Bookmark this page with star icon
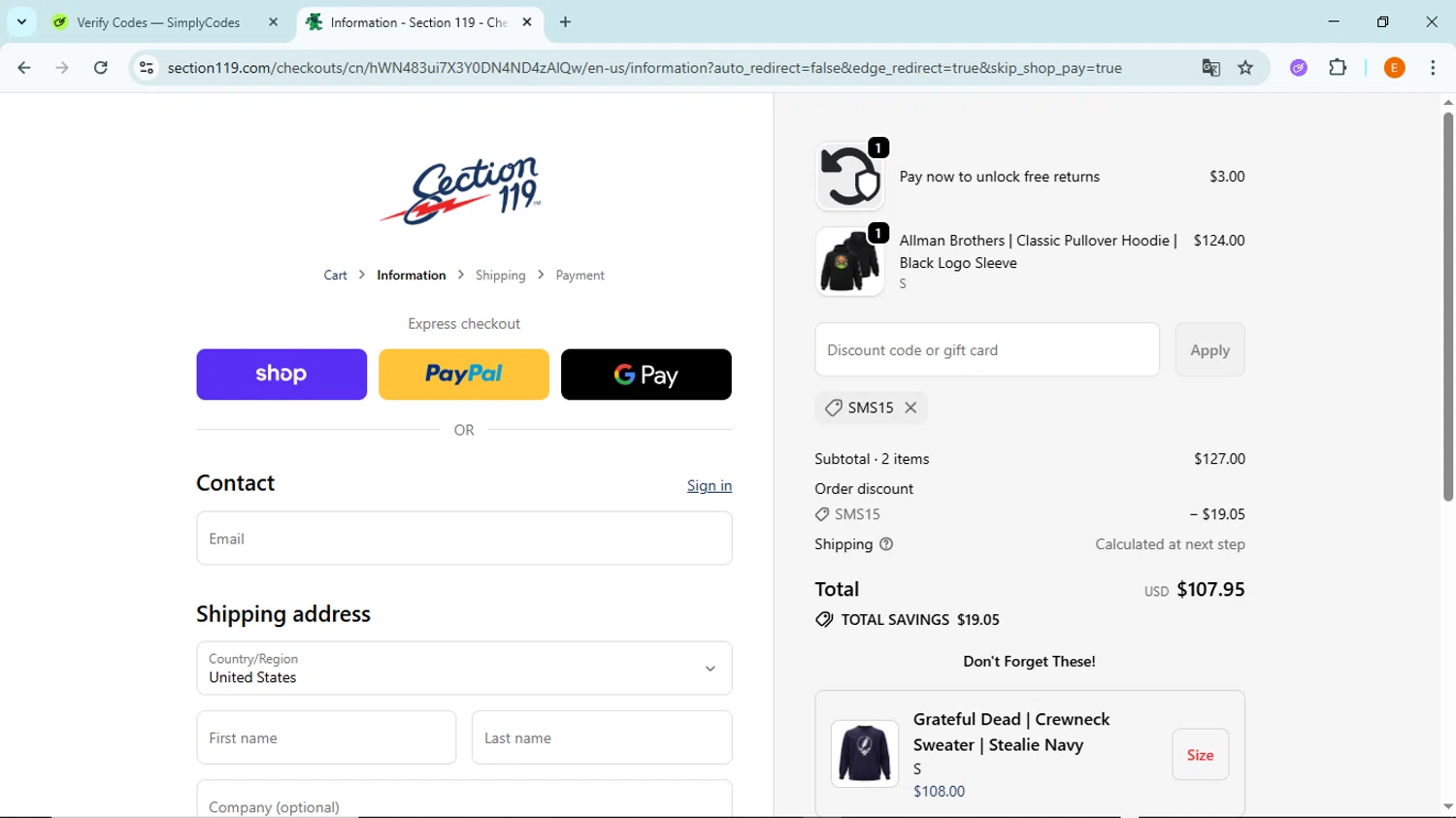The width and height of the screenshot is (1456, 818). pos(1245,68)
